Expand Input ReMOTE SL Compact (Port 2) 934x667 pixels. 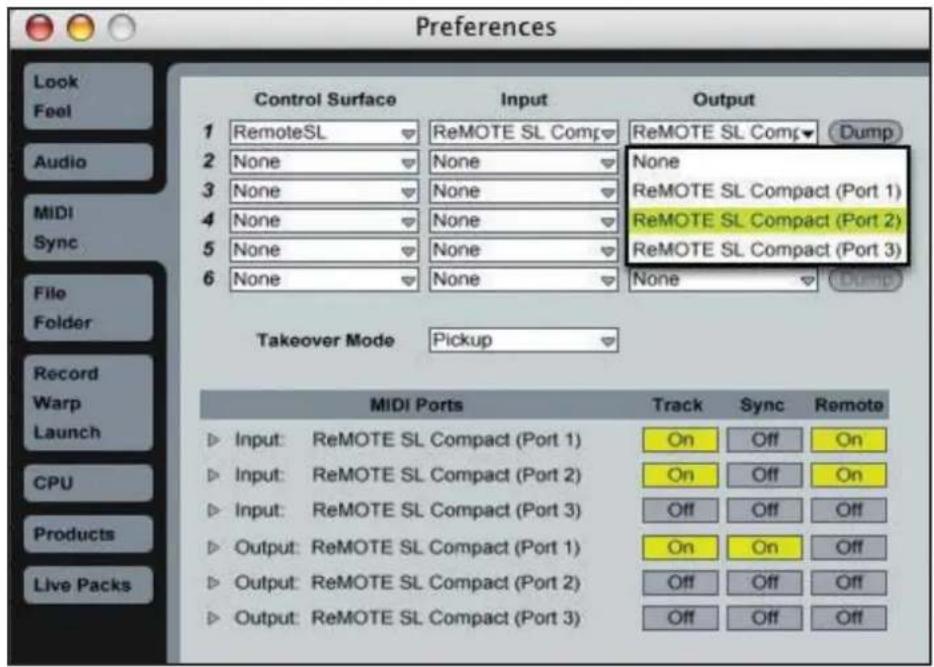click(x=214, y=475)
